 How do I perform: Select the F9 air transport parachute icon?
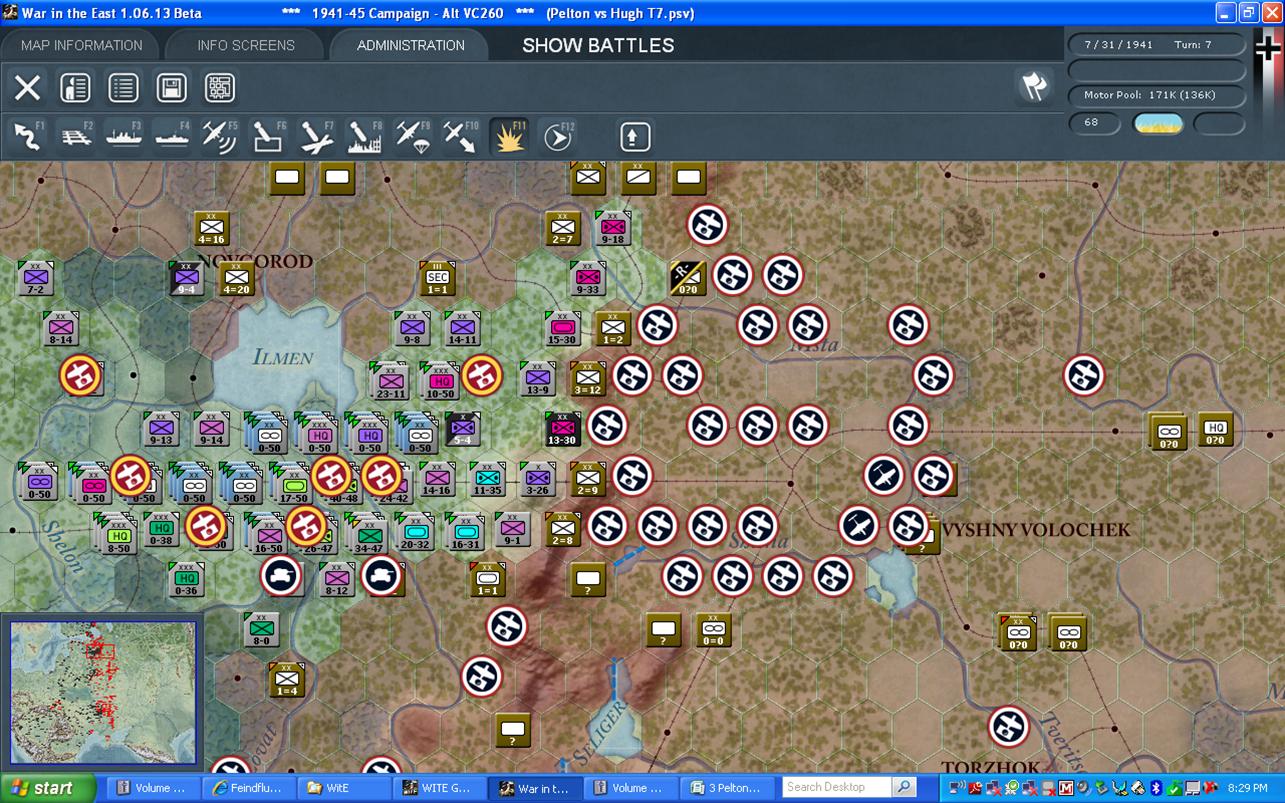412,136
